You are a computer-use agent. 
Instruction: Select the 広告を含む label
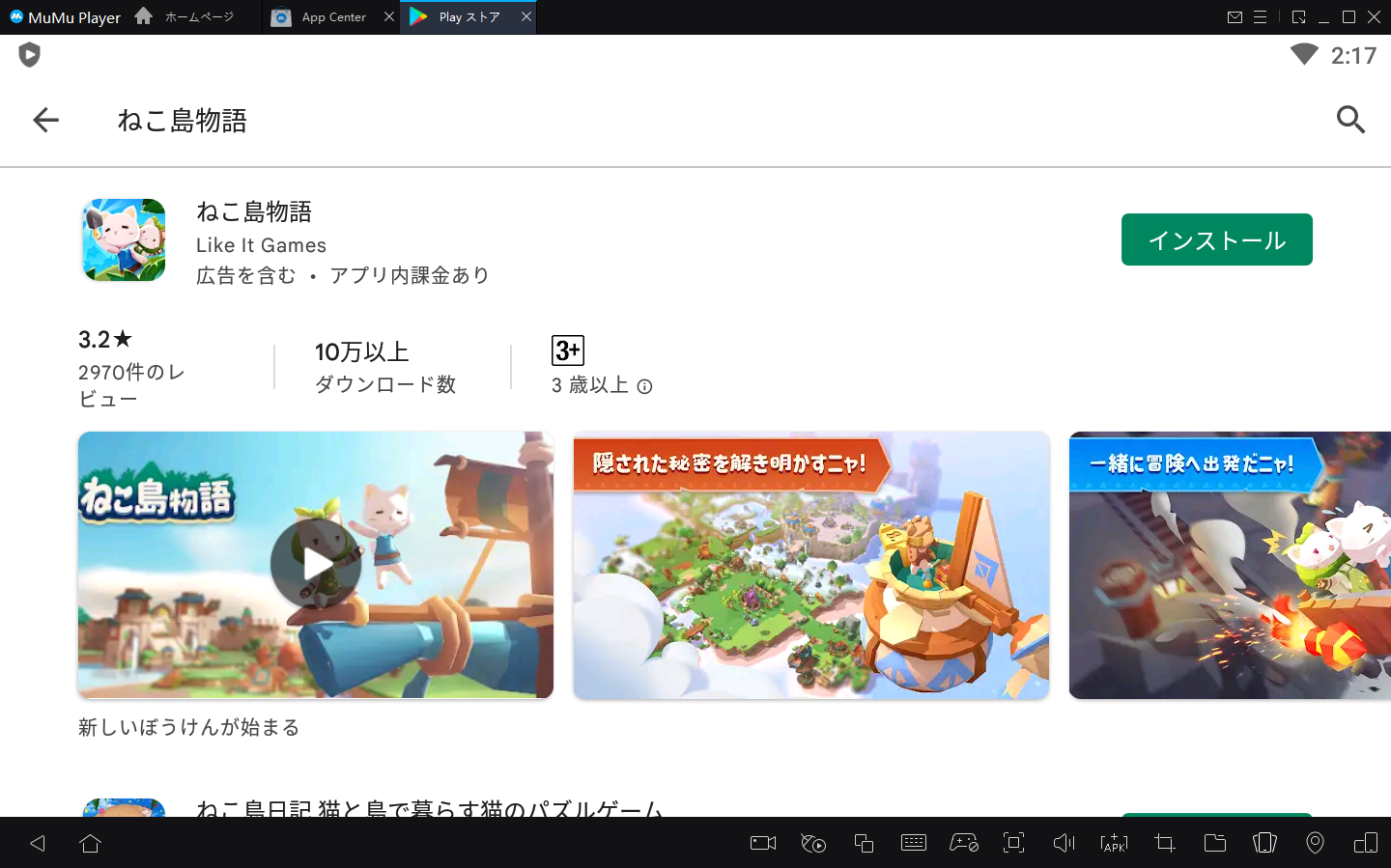coord(246,276)
